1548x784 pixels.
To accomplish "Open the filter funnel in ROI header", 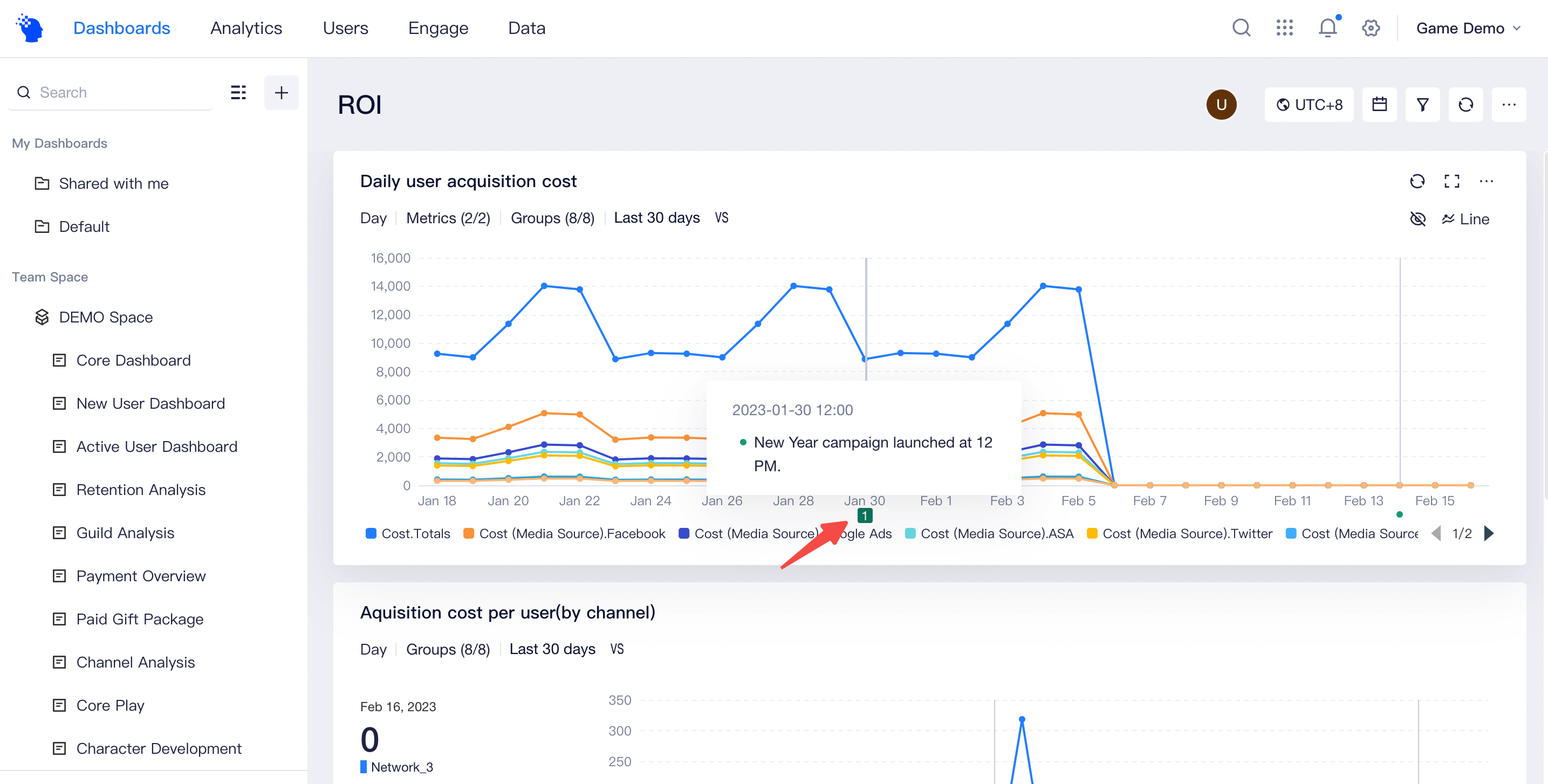I will [x=1422, y=104].
